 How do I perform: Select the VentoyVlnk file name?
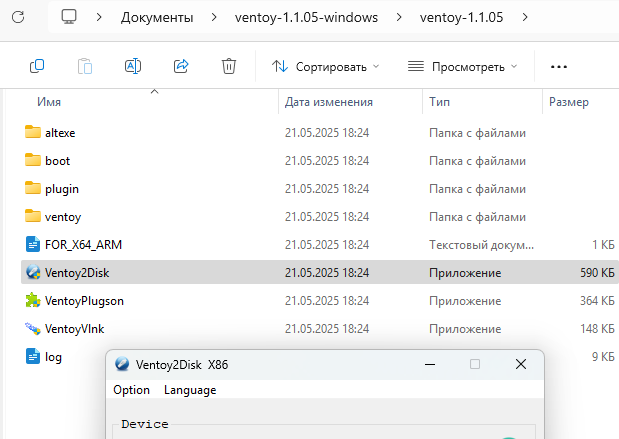(75, 329)
